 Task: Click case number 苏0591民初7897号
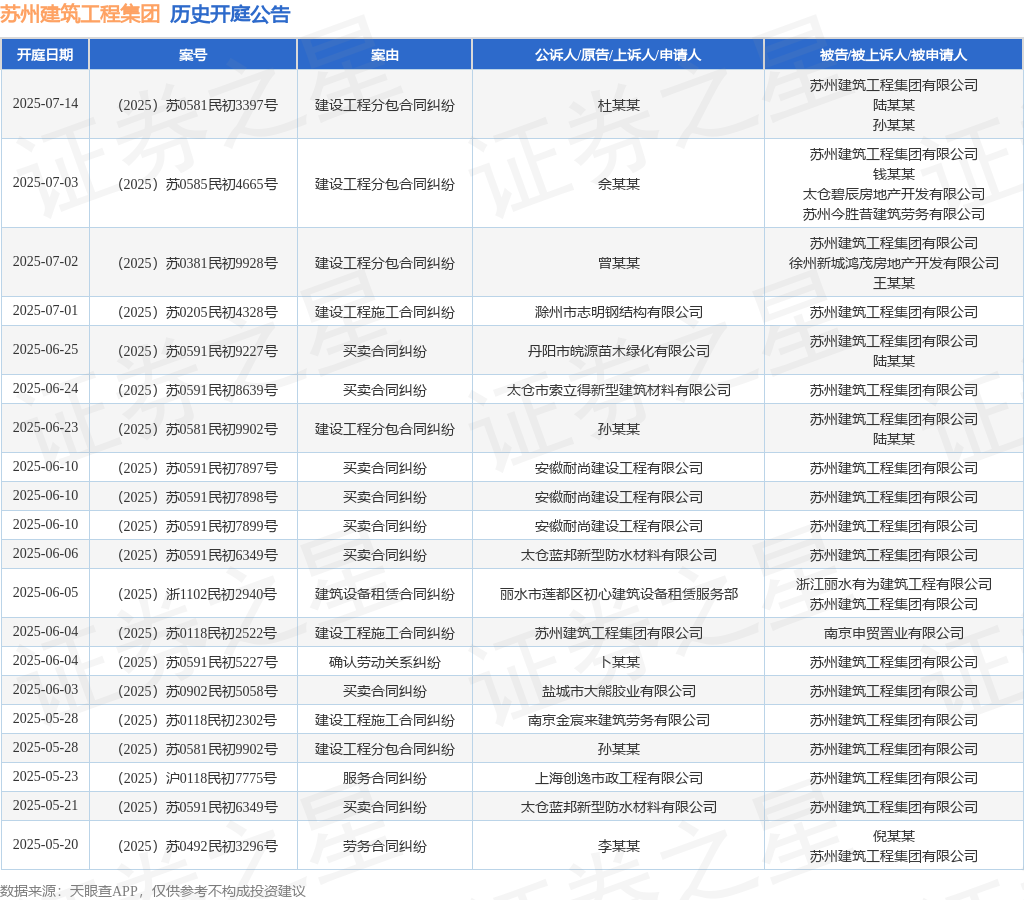(x=198, y=468)
